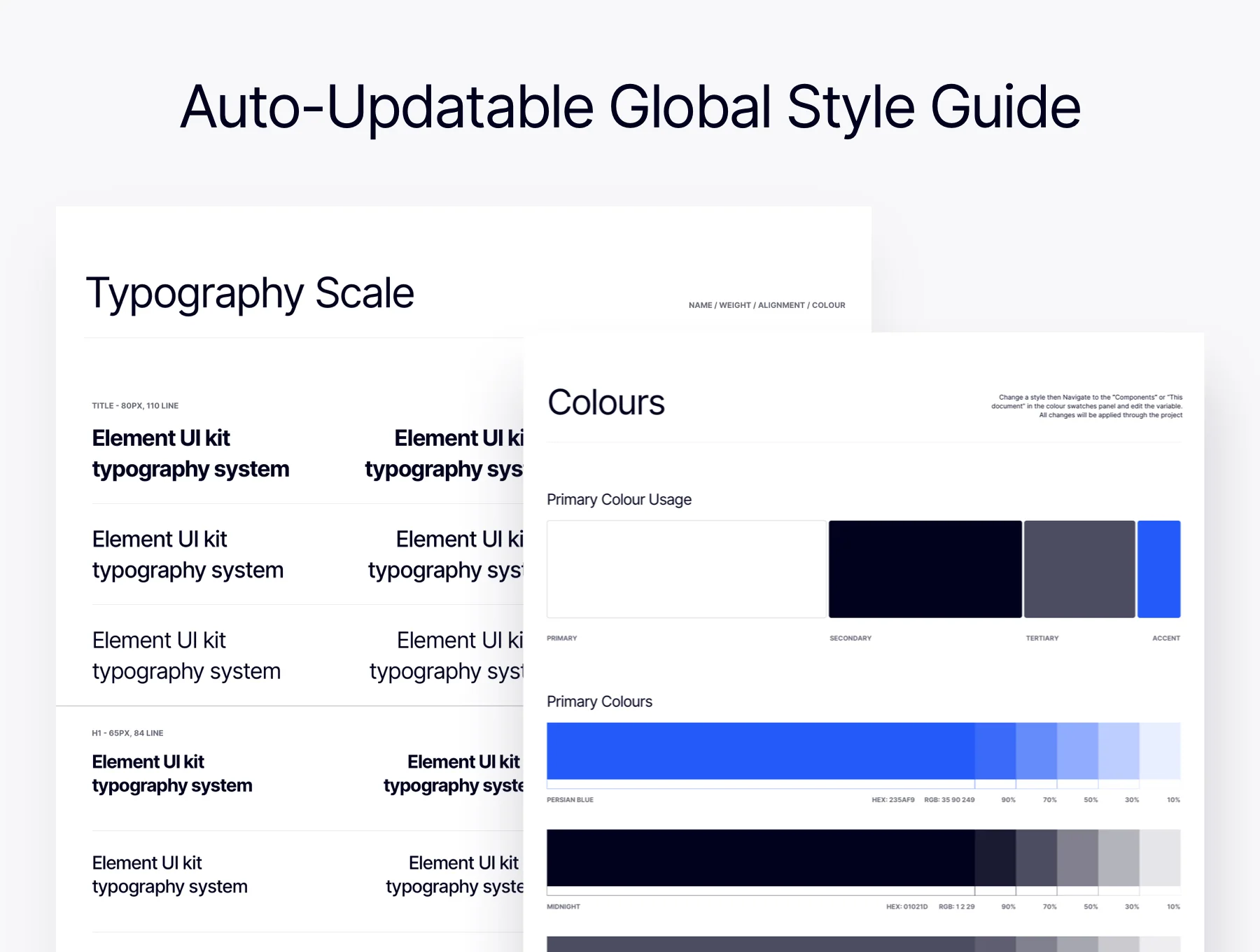Click the Midnight 10% tint swatch

1161,858
